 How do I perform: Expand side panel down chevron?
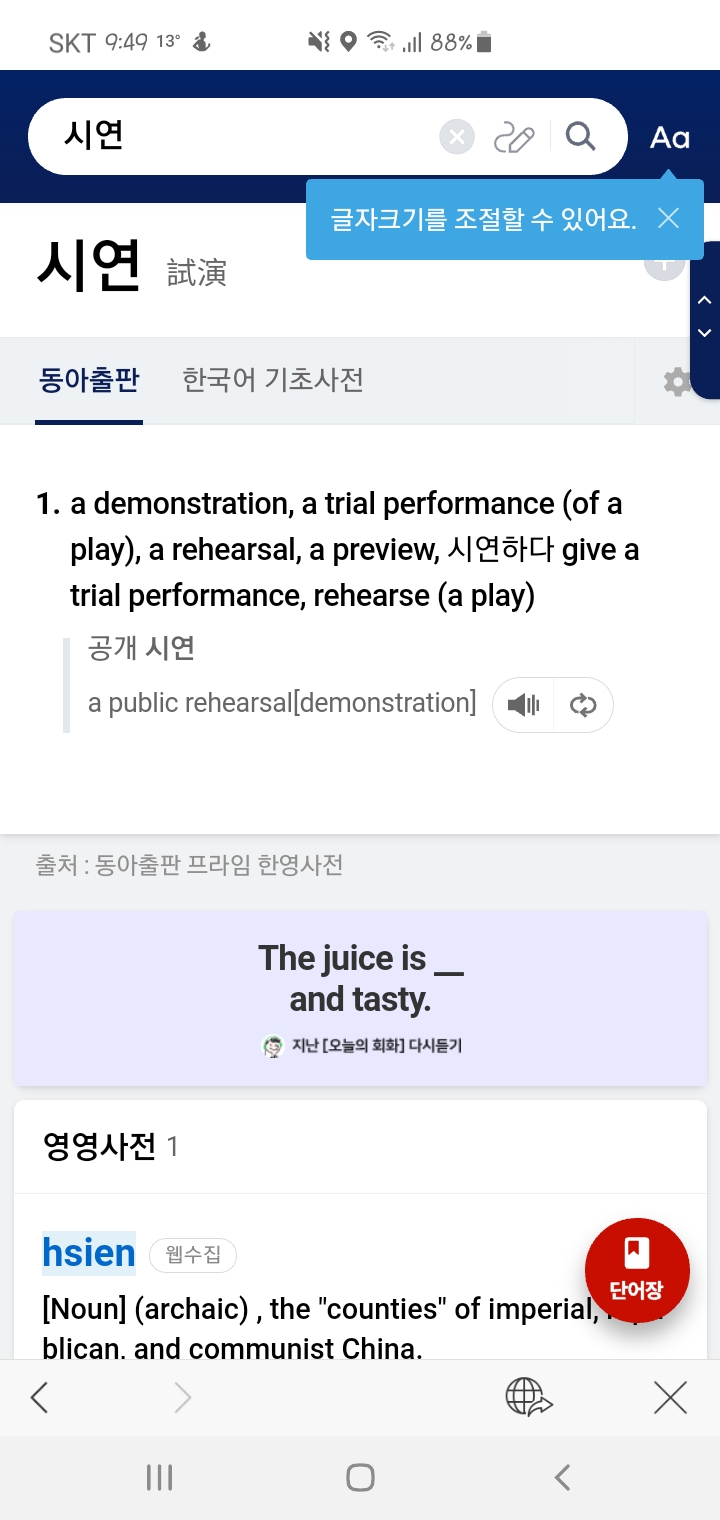click(704, 333)
